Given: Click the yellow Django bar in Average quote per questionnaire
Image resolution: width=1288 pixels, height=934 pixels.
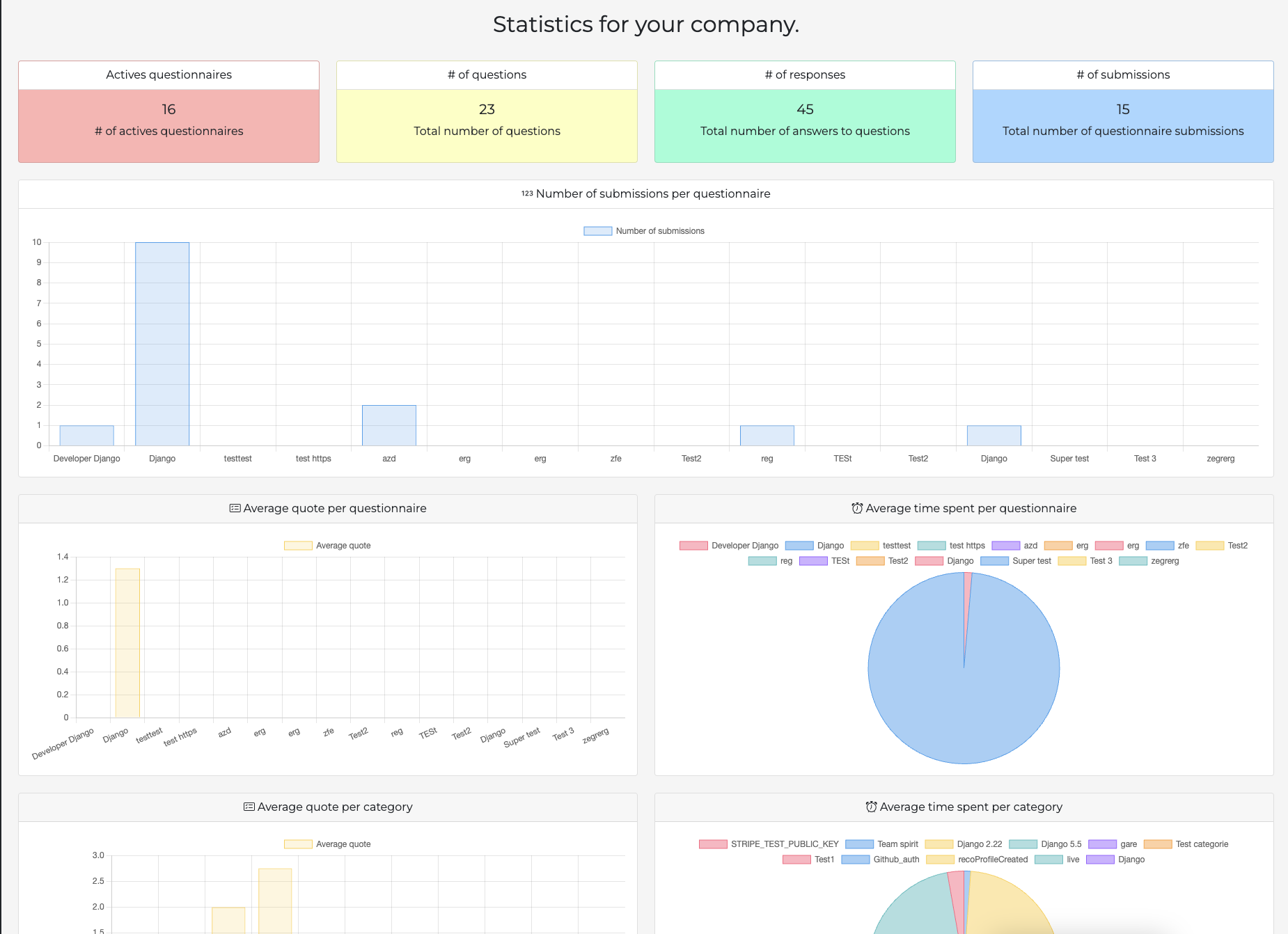Looking at the screenshot, I should 127,643.
